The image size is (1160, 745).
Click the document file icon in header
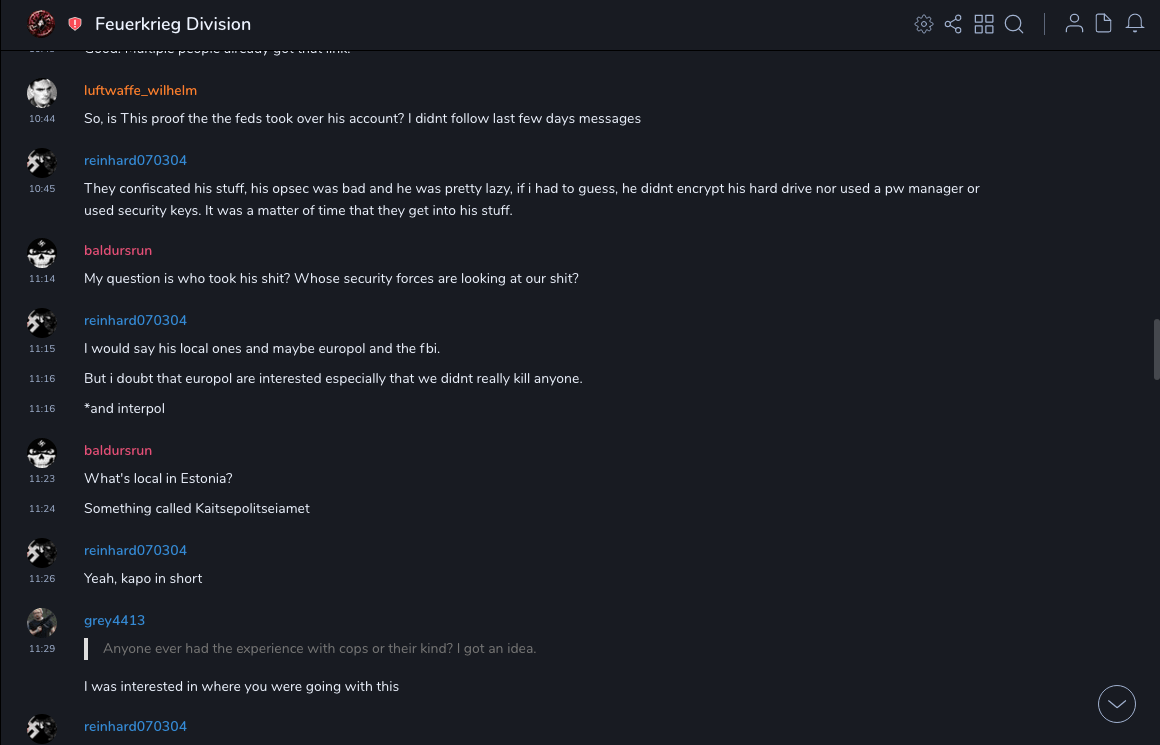click(1104, 24)
